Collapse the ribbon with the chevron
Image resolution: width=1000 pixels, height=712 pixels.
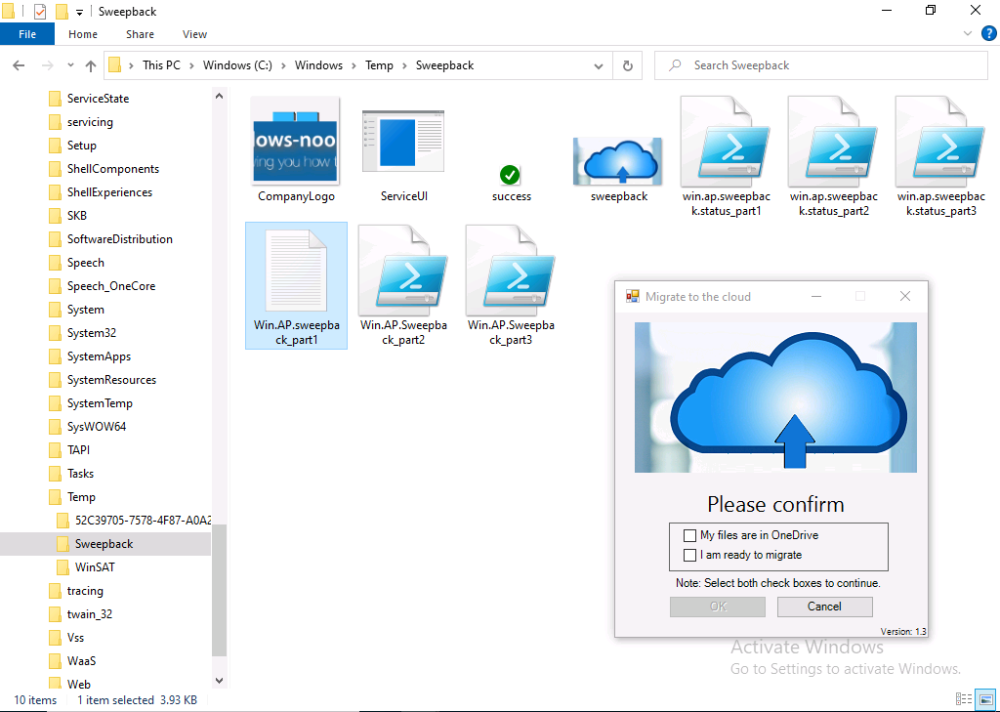coord(967,33)
